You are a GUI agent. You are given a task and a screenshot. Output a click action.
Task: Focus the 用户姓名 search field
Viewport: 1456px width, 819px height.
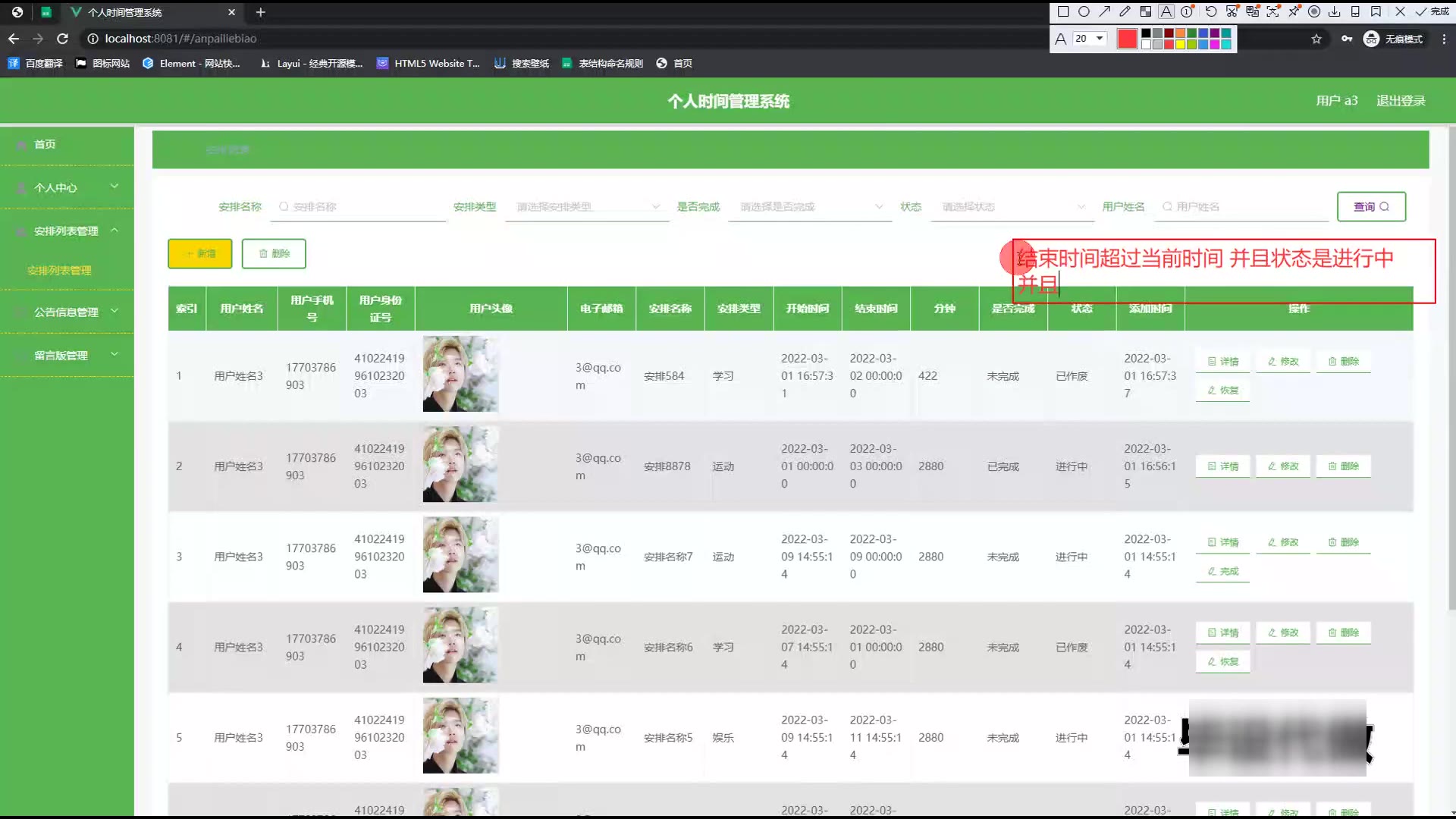pyautogui.click(x=1241, y=206)
